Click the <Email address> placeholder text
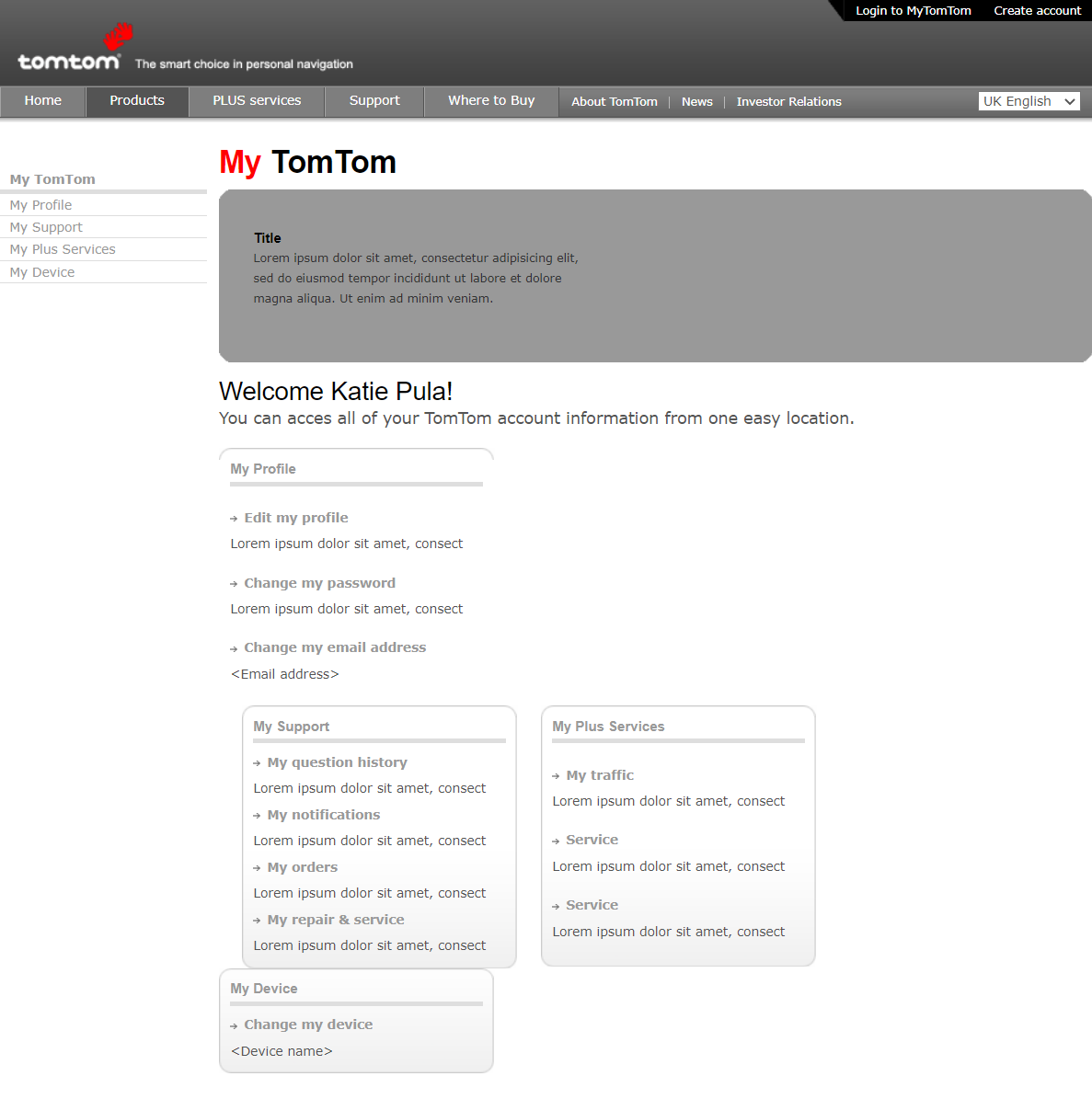 tap(284, 674)
